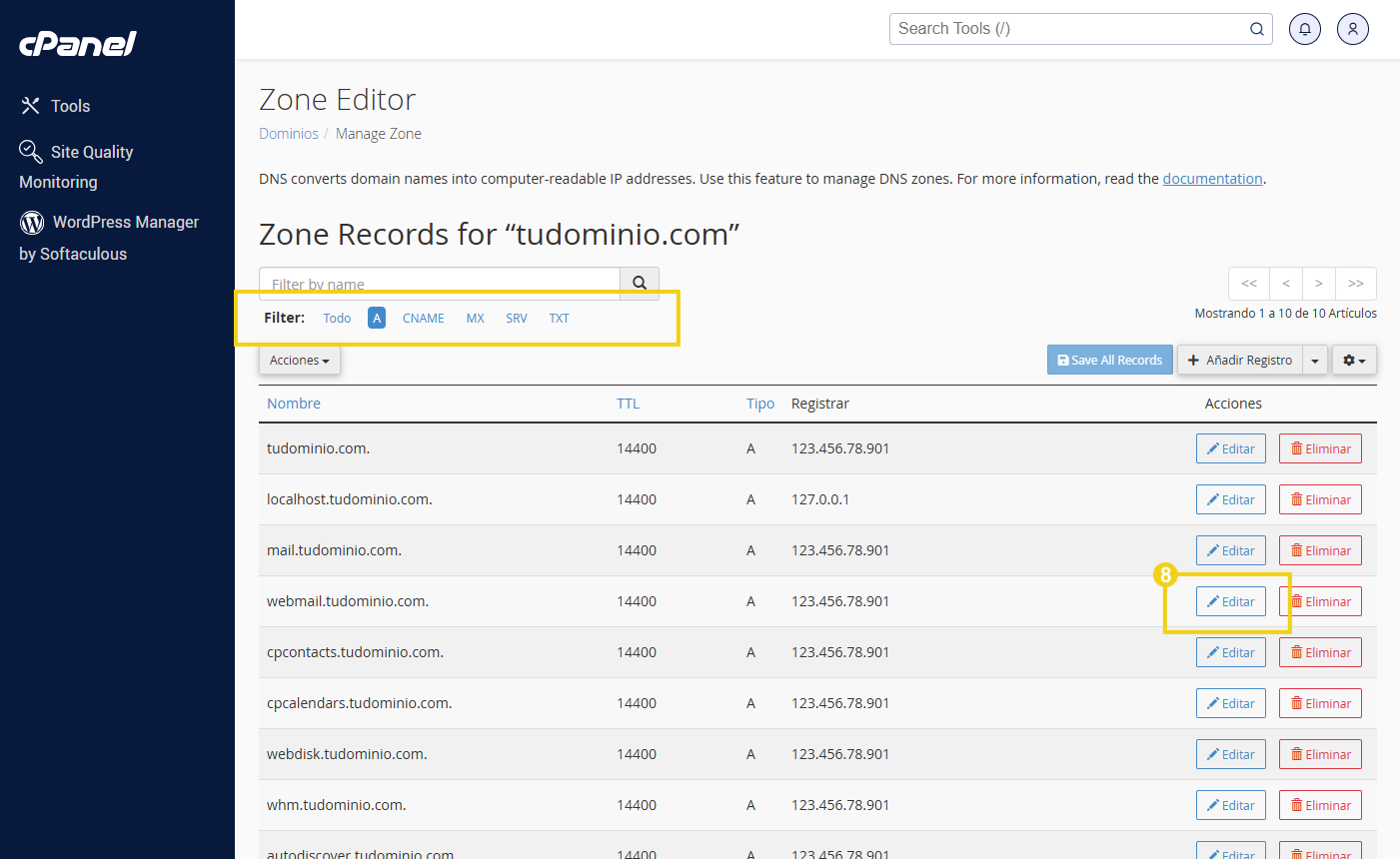Show all records with Todo filter

(337, 318)
